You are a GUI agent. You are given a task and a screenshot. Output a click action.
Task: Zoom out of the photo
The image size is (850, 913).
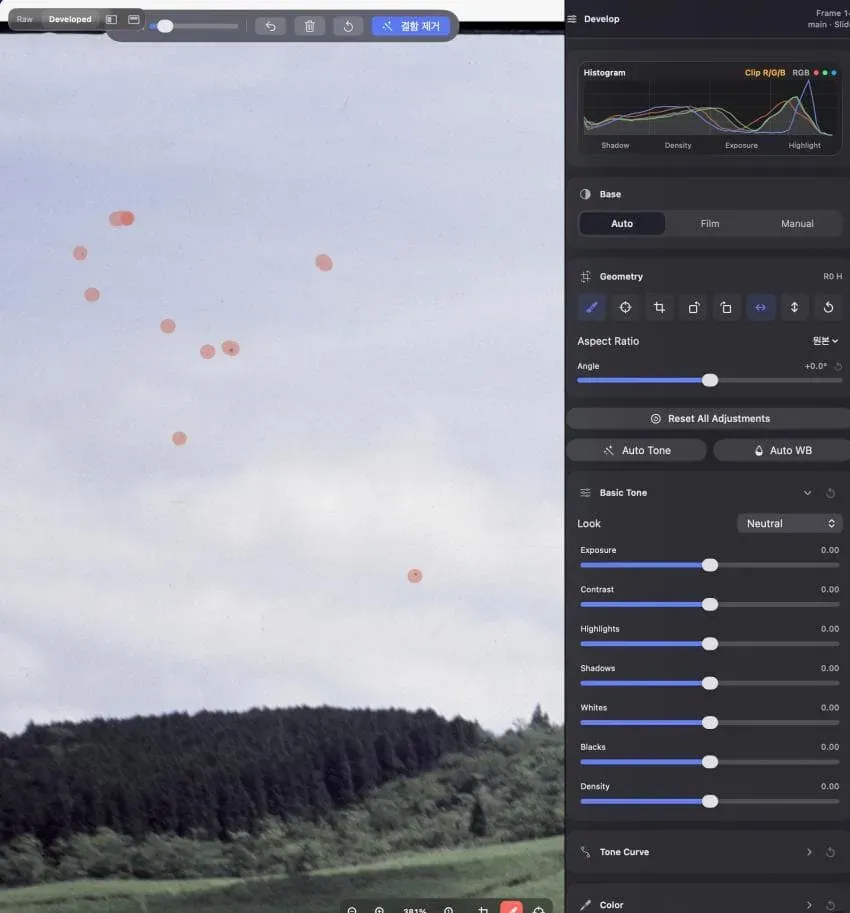pos(352,910)
